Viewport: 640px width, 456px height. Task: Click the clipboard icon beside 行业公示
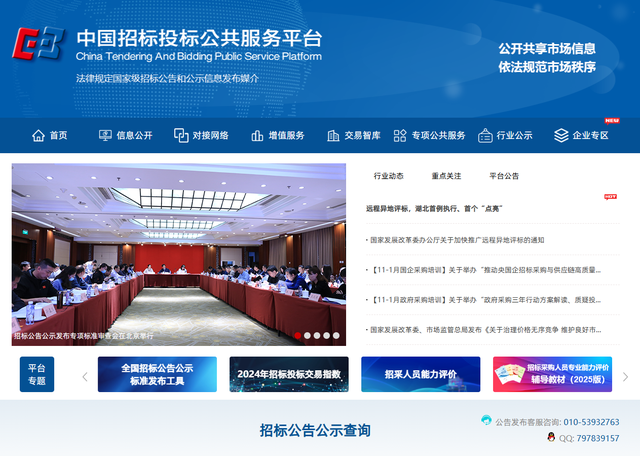click(485, 136)
